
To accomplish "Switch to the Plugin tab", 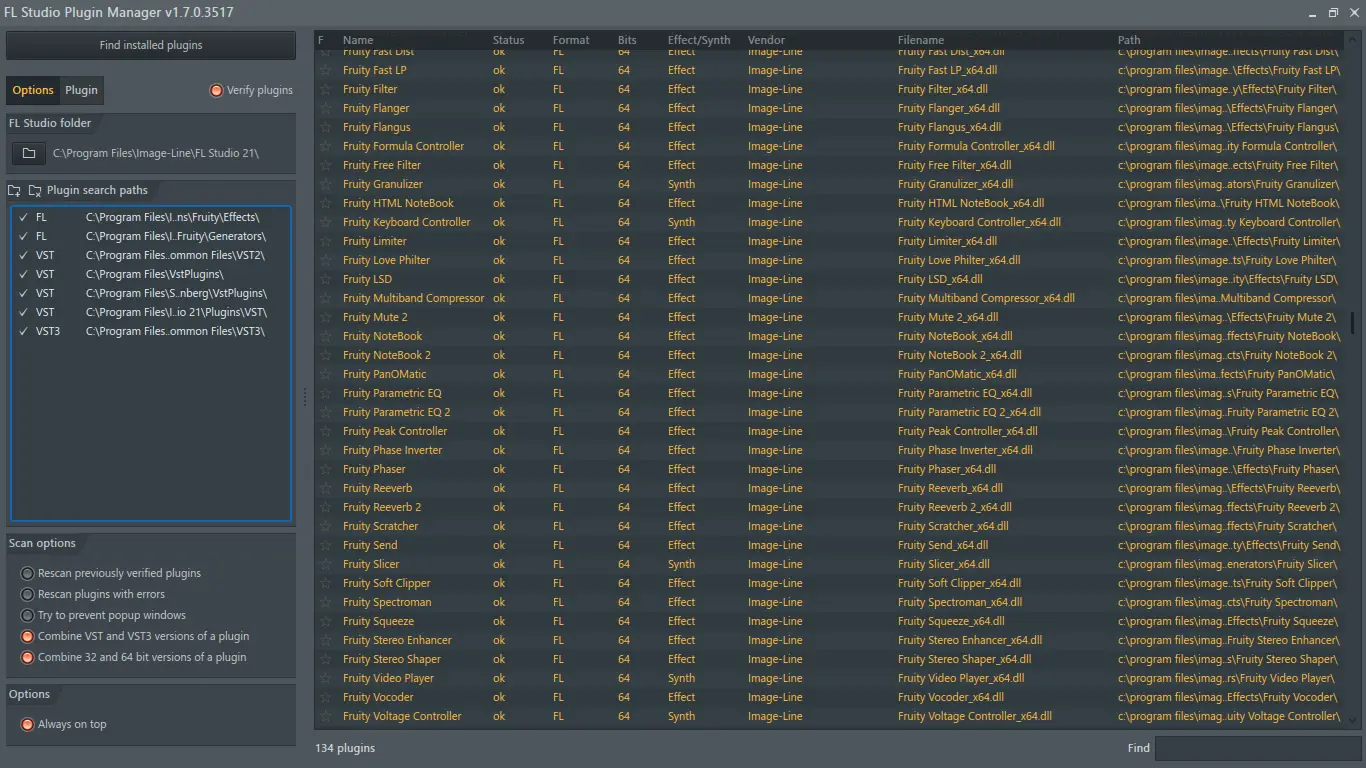I will [82, 90].
